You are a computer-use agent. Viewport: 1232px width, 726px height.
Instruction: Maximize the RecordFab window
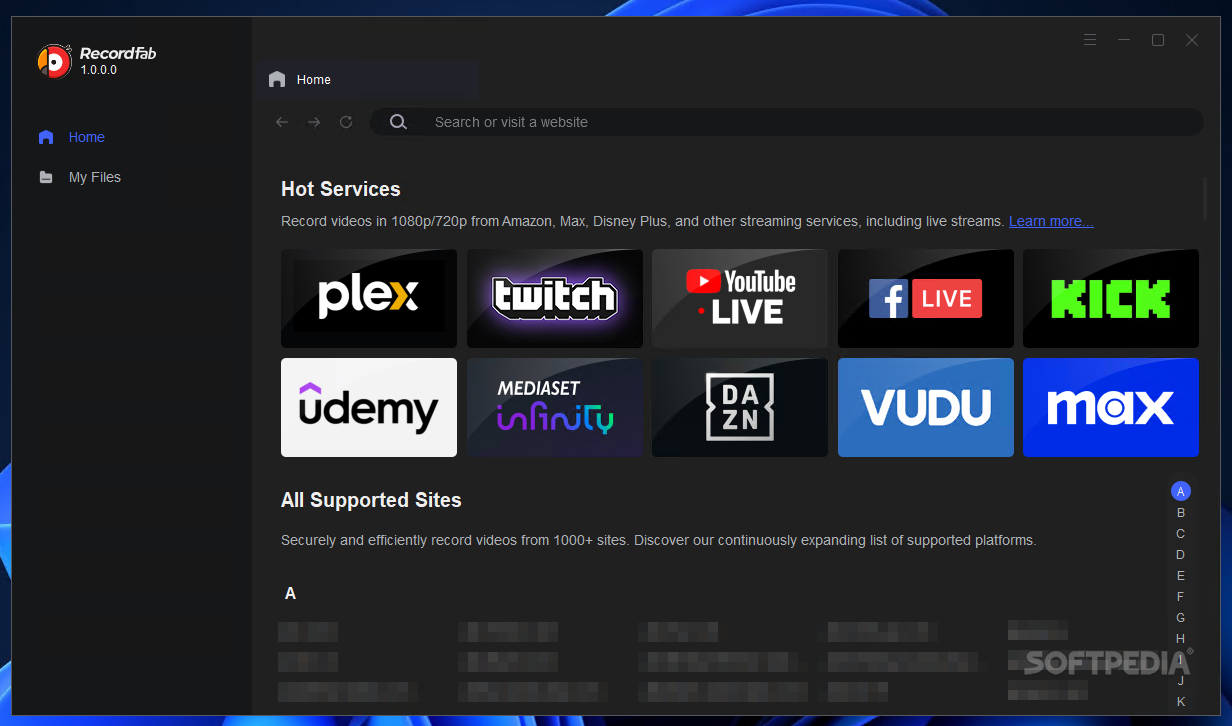click(x=1158, y=40)
